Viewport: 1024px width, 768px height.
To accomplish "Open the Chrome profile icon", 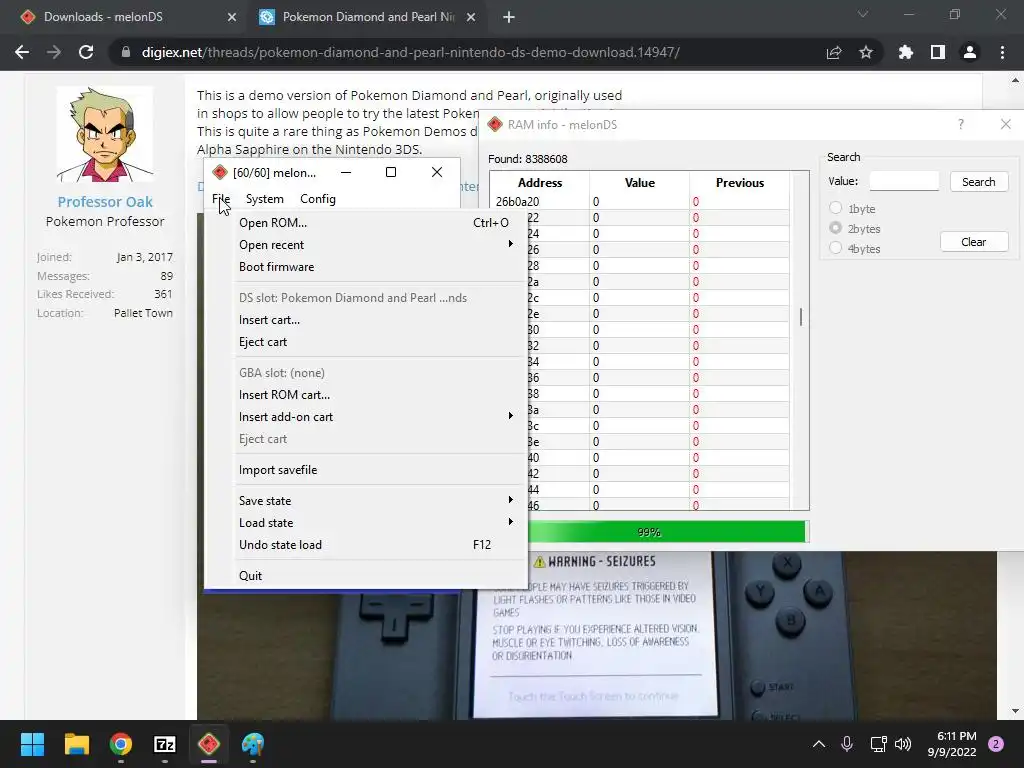I will (x=970, y=52).
